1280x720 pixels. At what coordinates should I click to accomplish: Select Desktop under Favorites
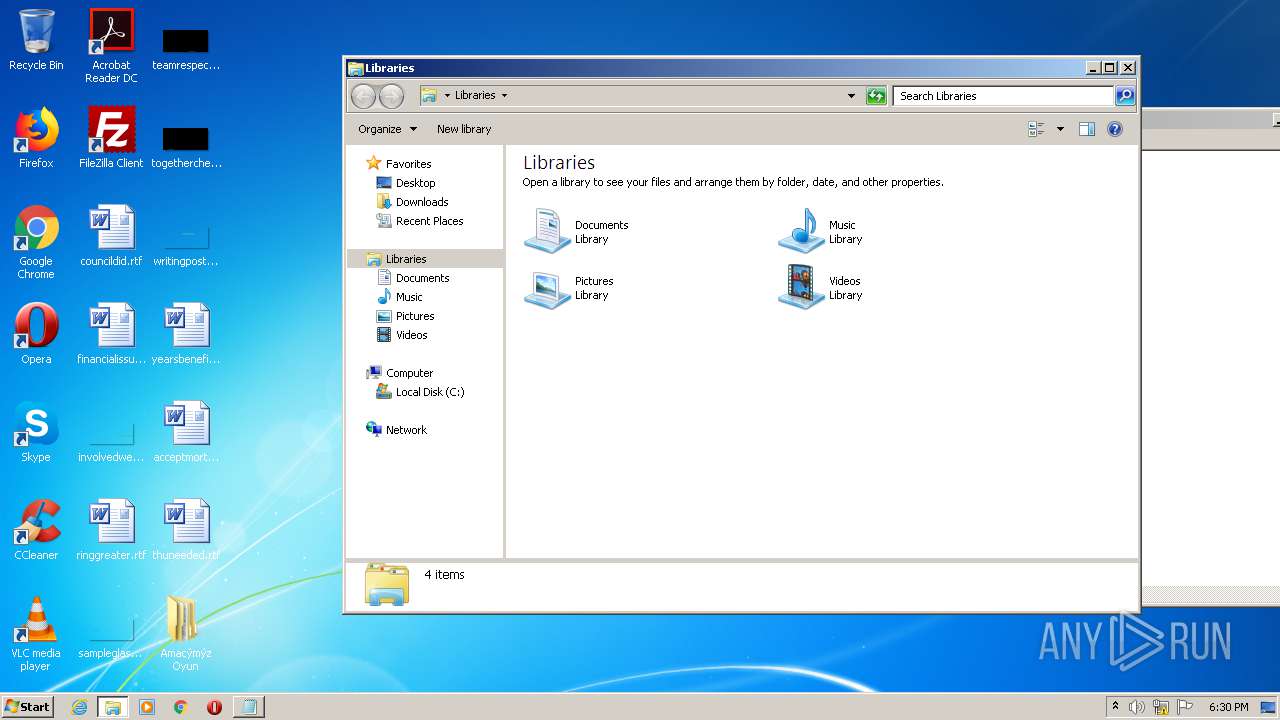pos(406,183)
